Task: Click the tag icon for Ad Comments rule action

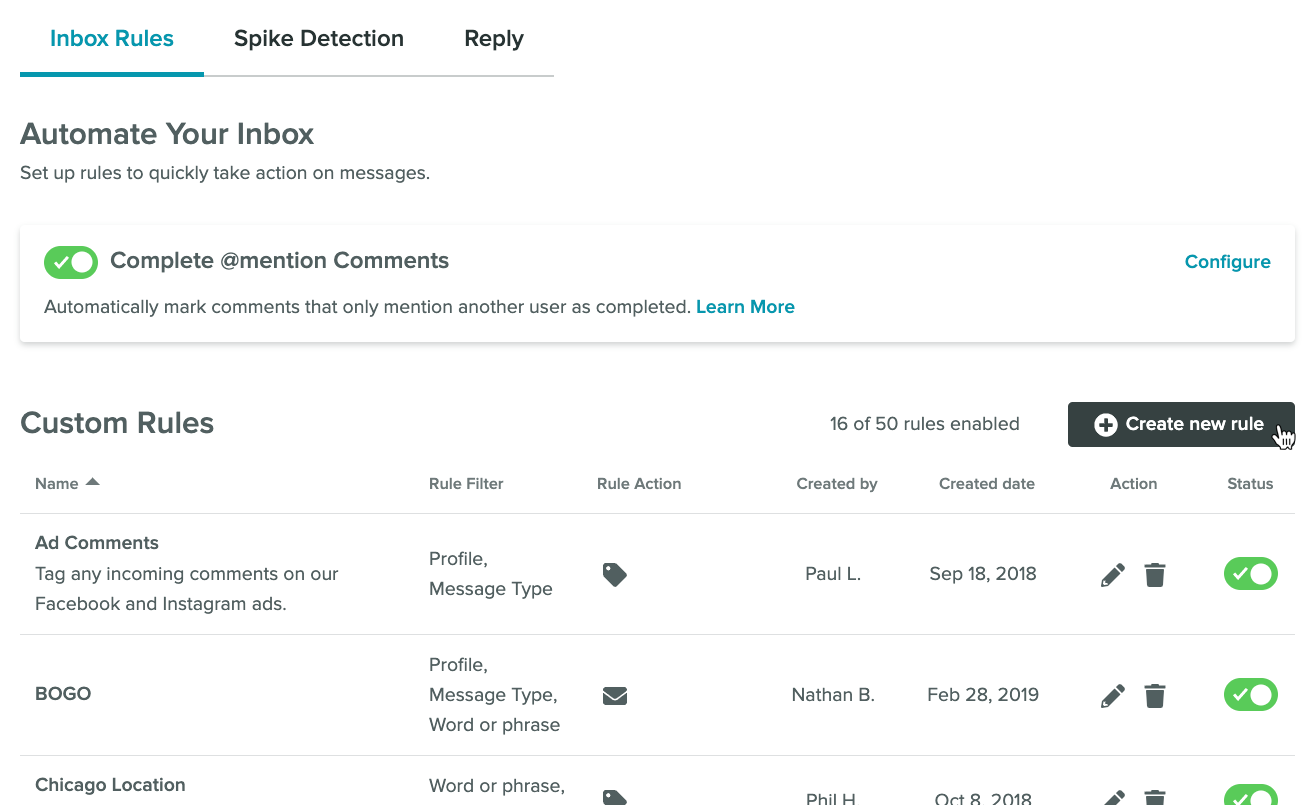Action: [614, 574]
